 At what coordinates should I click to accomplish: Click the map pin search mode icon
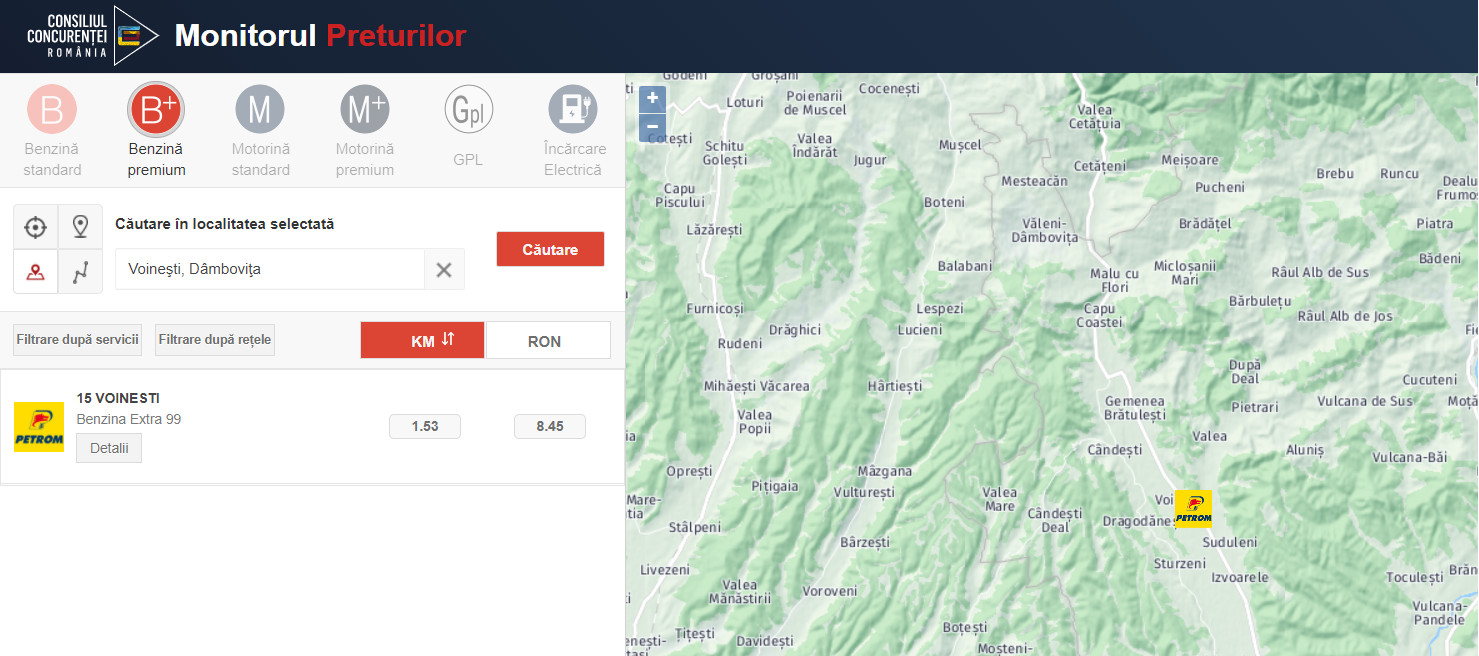pyautogui.click(x=81, y=227)
